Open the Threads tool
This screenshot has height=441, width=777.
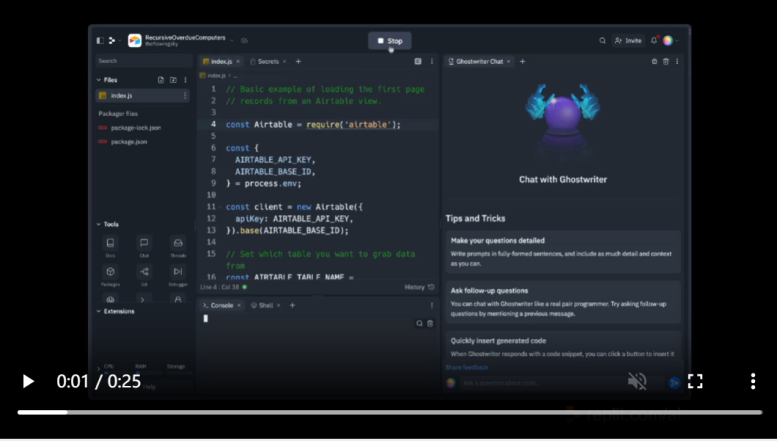[x=178, y=246]
